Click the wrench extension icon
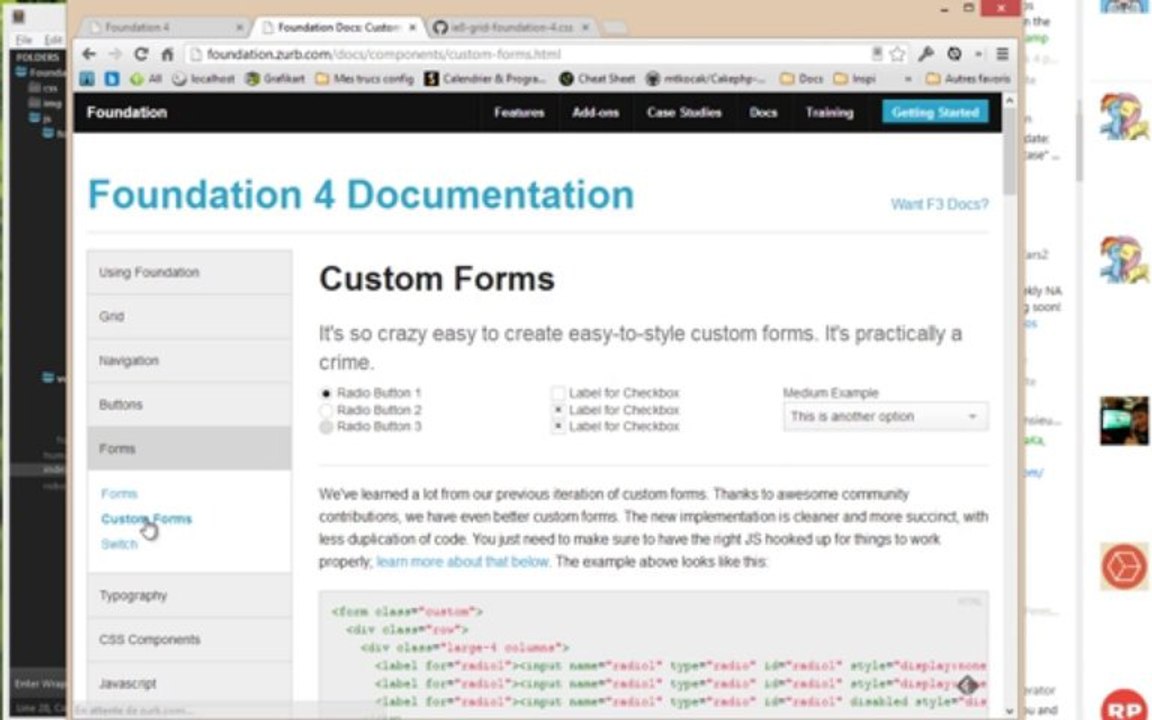 pyautogui.click(x=926, y=54)
